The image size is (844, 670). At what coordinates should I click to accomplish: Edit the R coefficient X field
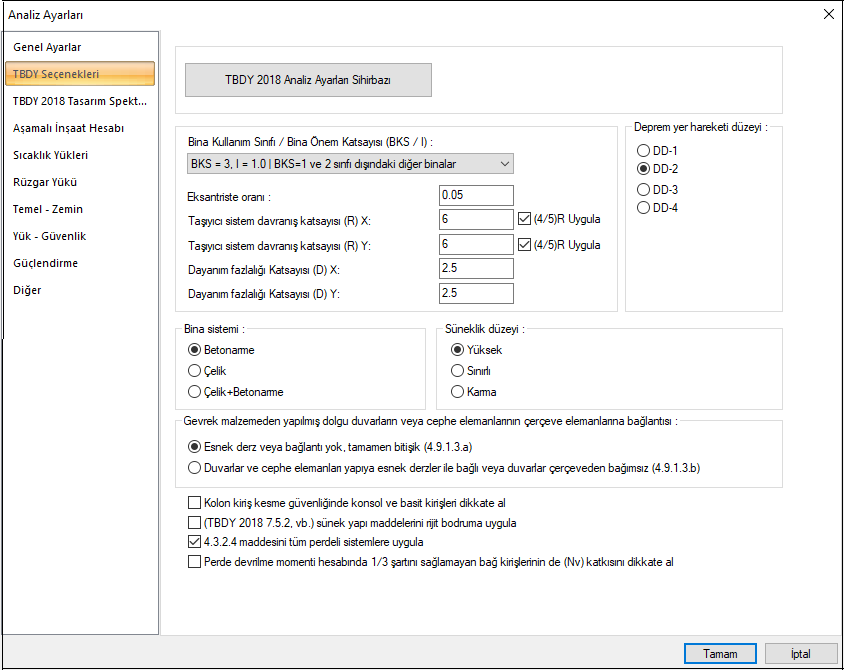[x=475, y=220]
